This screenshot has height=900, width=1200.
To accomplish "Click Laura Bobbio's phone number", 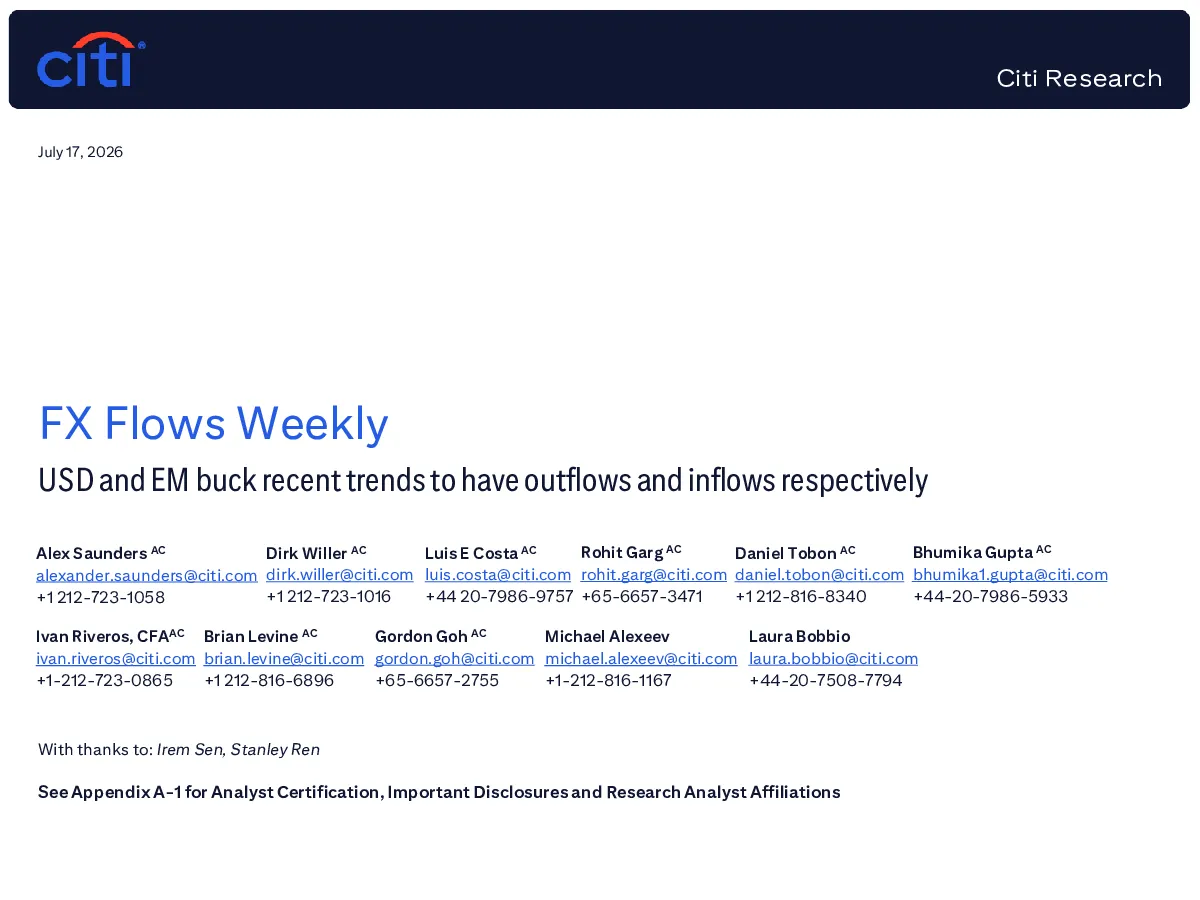I will click(826, 680).
